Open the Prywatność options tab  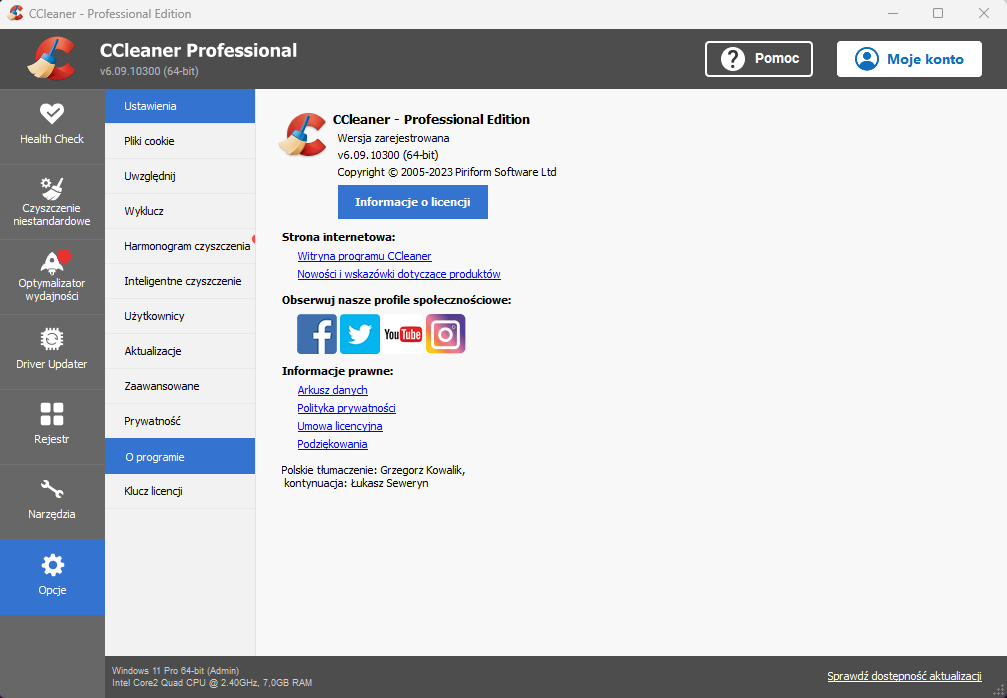click(180, 421)
